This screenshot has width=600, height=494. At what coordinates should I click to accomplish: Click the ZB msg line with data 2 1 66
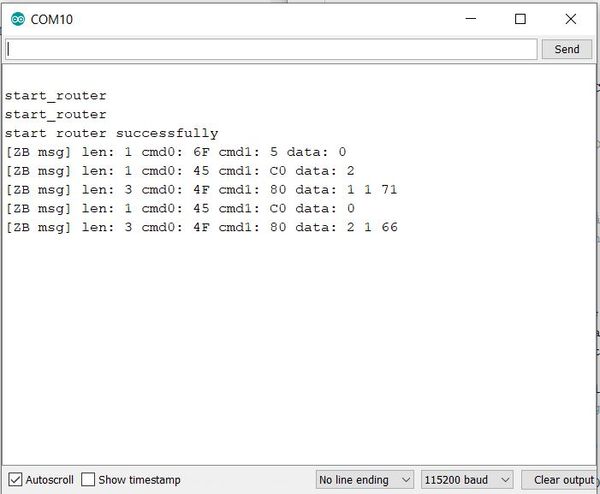tap(202, 227)
